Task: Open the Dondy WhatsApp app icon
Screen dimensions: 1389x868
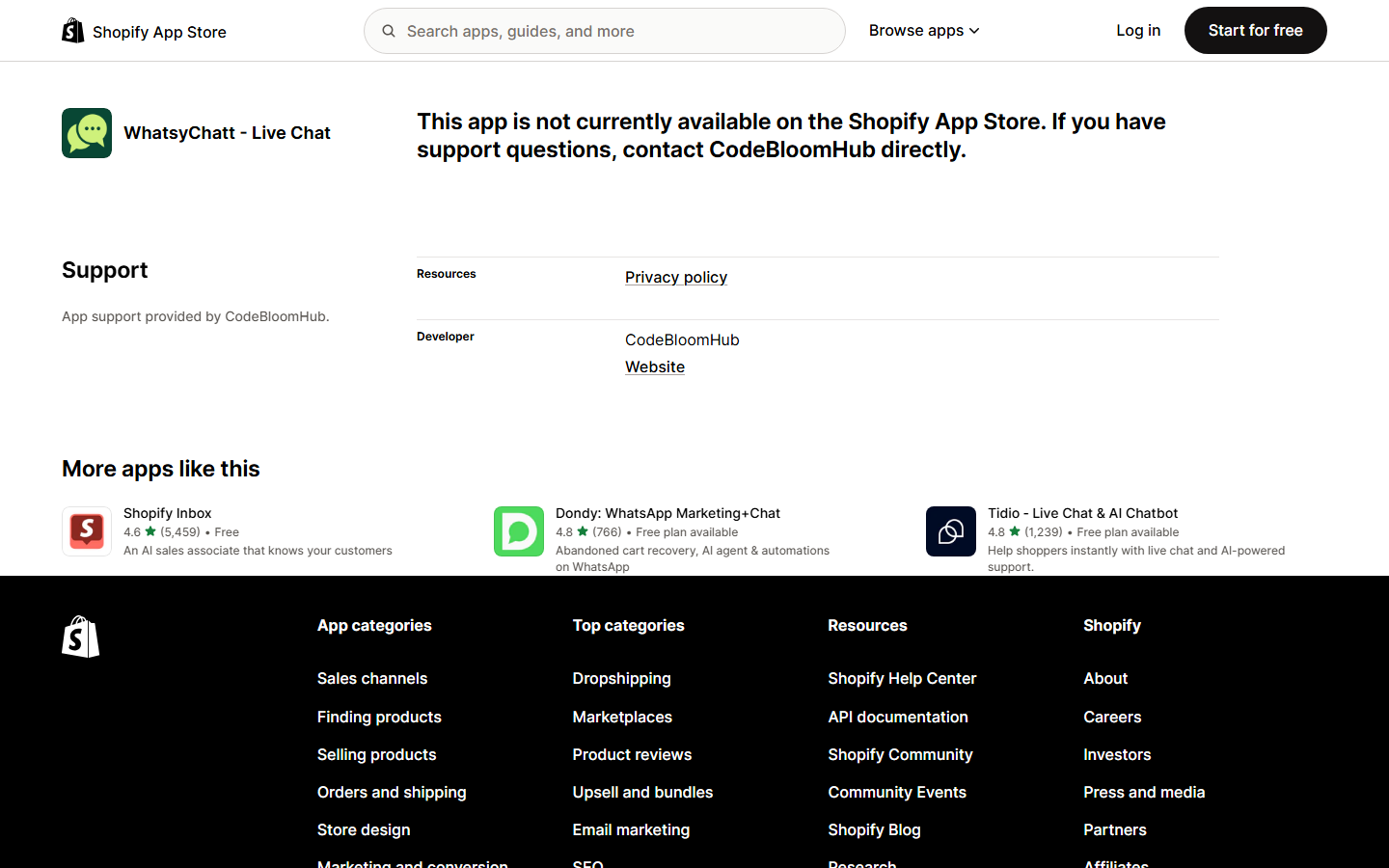Action: click(519, 531)
